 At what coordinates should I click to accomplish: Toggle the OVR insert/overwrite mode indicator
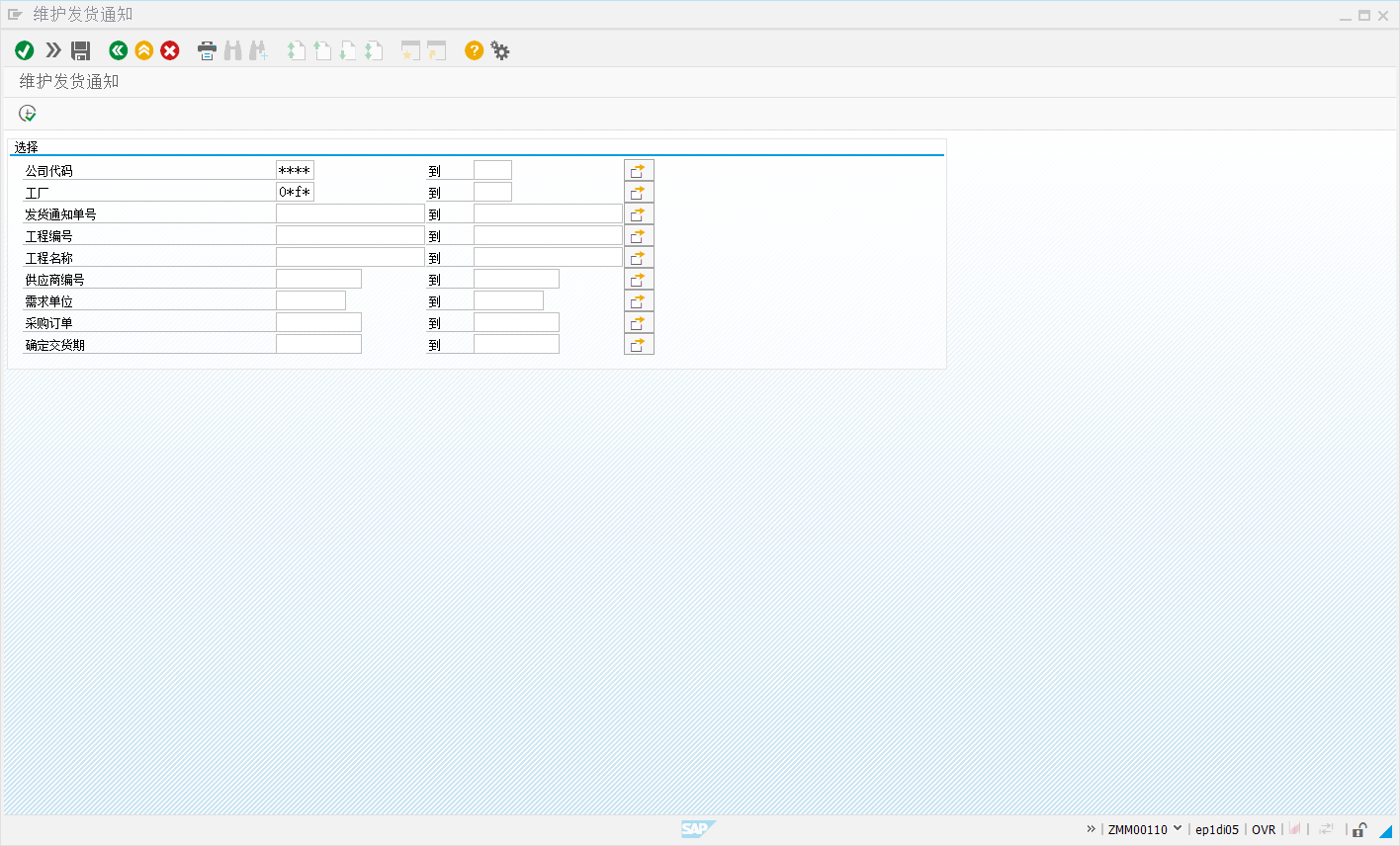1264,830
